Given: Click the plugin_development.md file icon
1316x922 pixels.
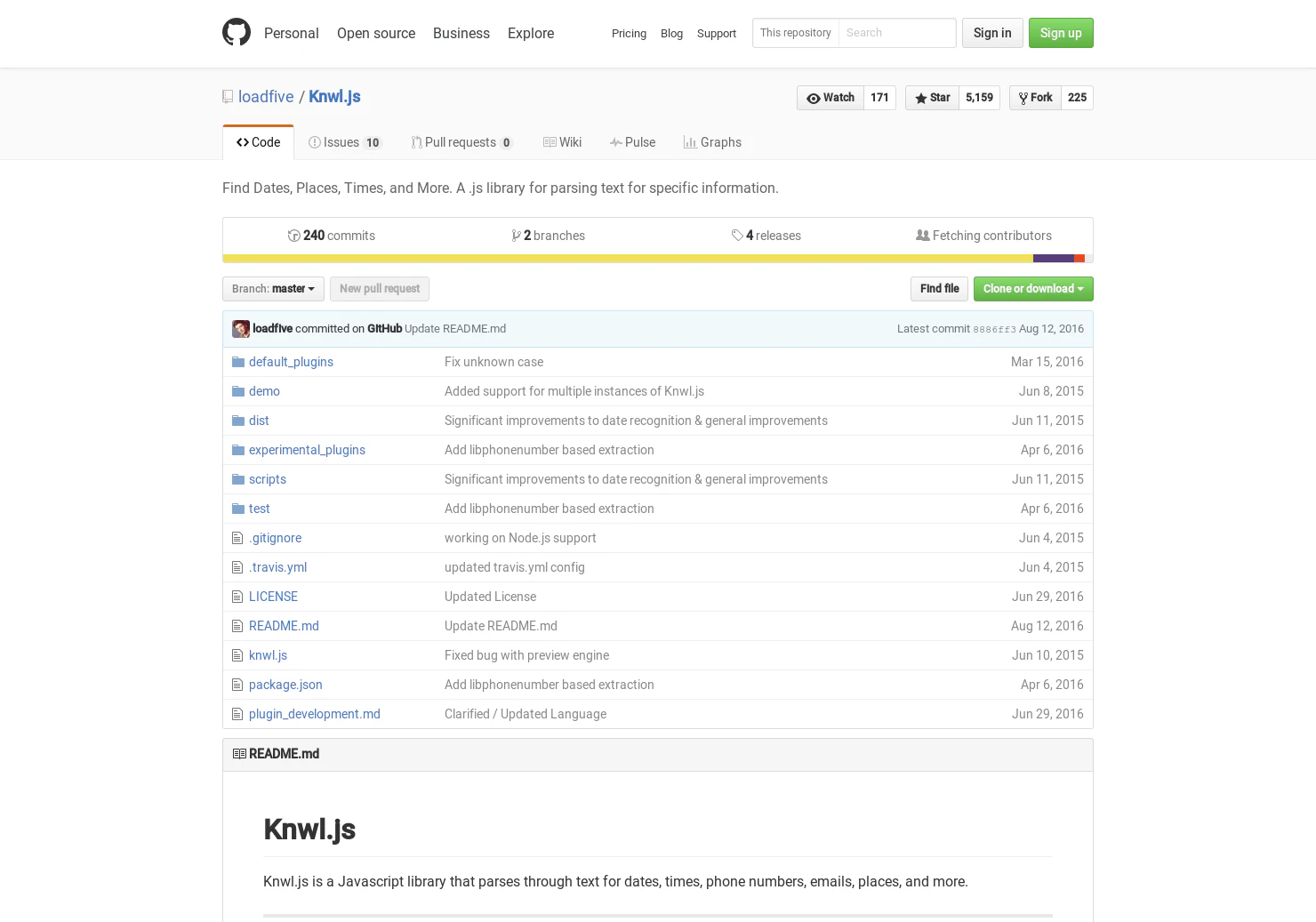Looking at the screenshot, I should (237, 714).
